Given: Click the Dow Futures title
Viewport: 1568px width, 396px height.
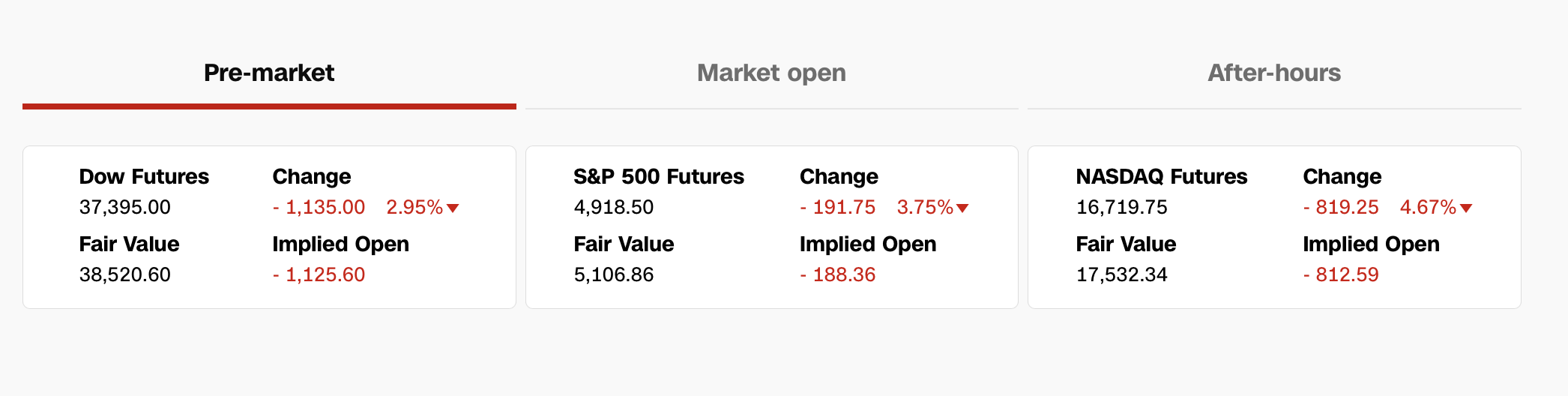Looking at the screenshot, I should click(x=144, y=176).
